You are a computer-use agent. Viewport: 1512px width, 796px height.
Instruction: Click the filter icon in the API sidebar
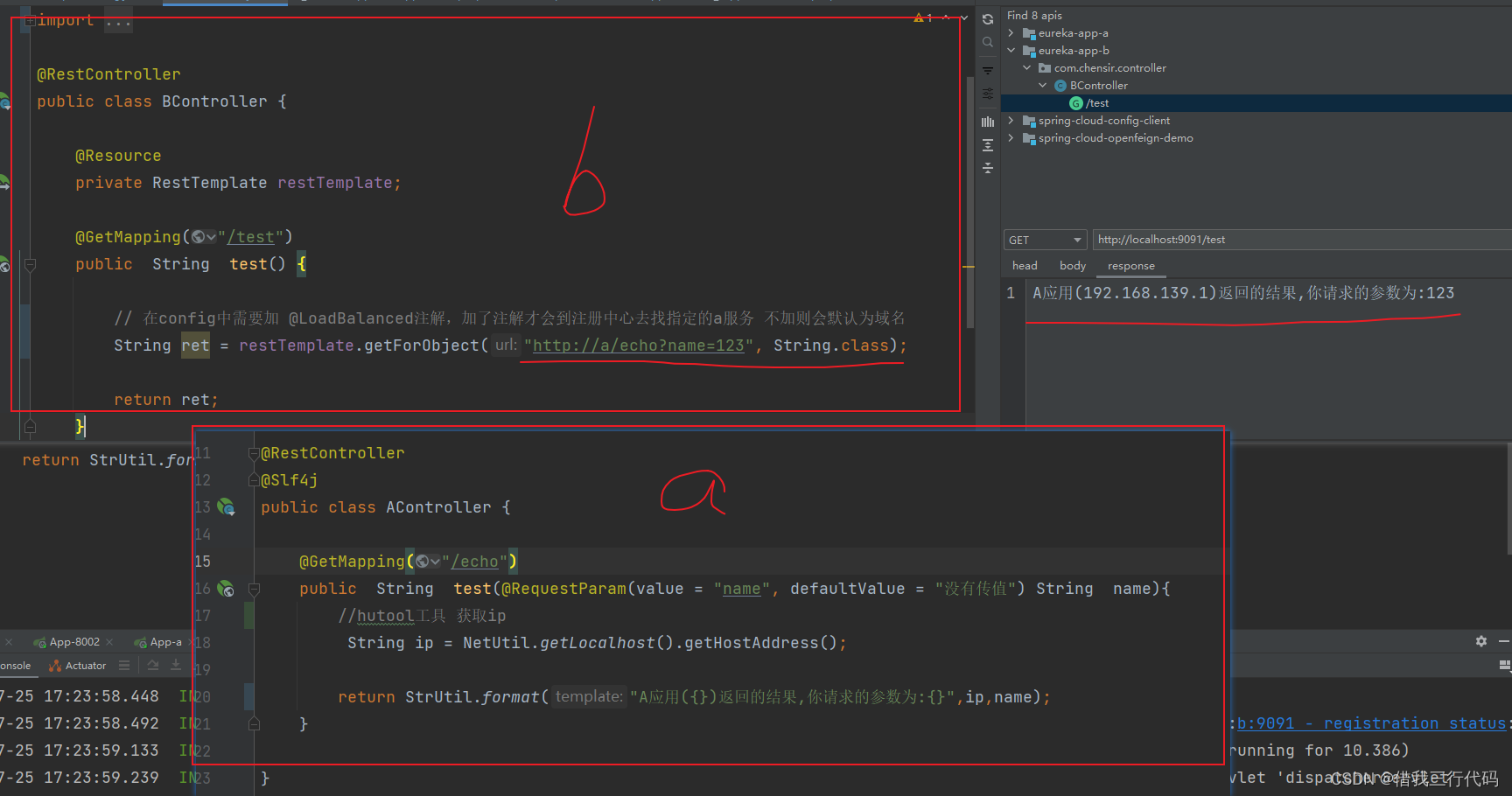coord(988,70)
